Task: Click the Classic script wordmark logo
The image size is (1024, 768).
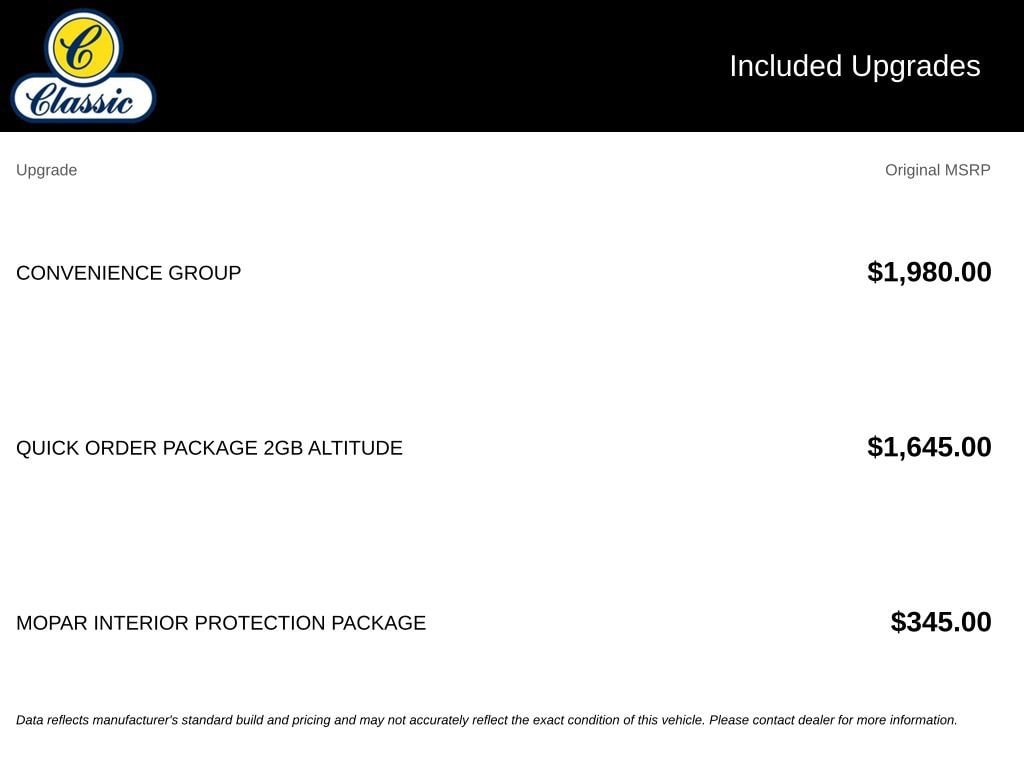Action: tap(82, 99)
